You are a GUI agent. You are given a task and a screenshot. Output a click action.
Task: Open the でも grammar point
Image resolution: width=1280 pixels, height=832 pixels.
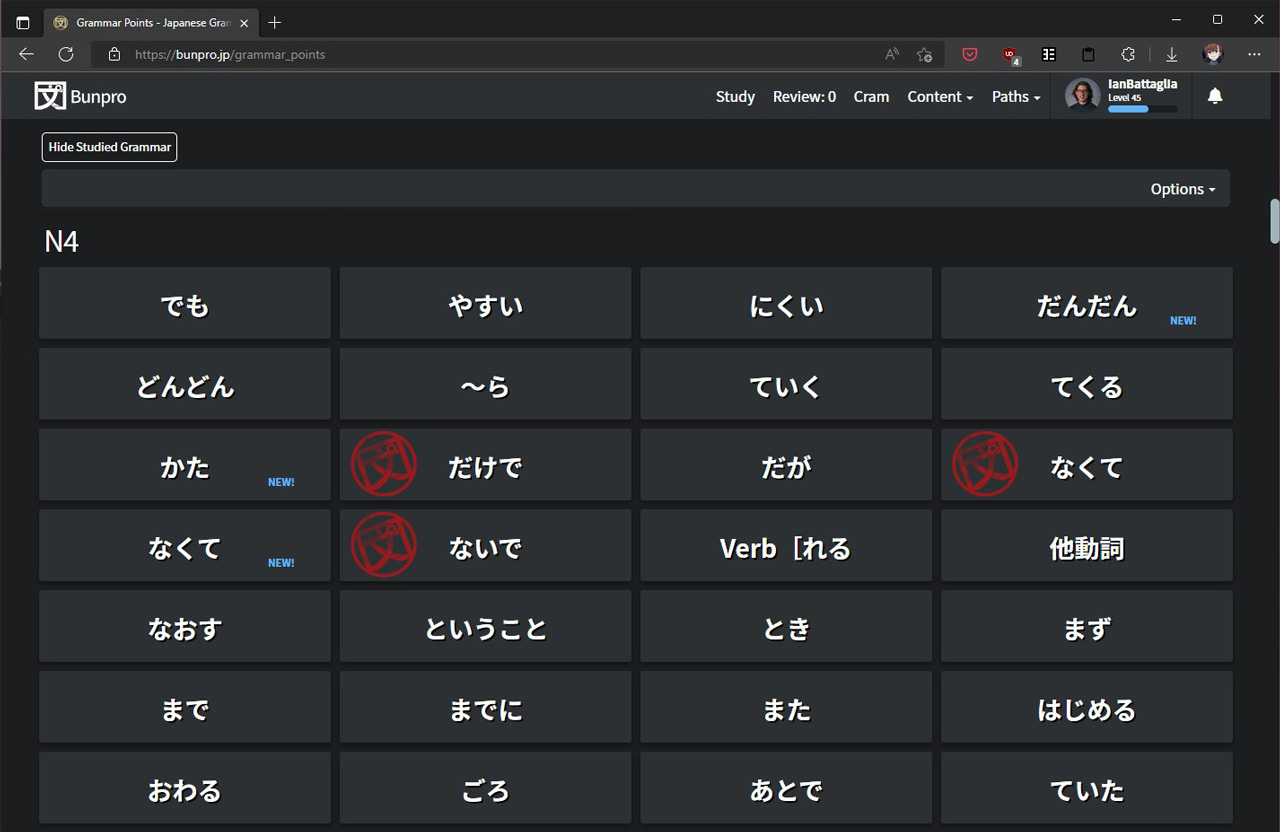click(185, 303)
